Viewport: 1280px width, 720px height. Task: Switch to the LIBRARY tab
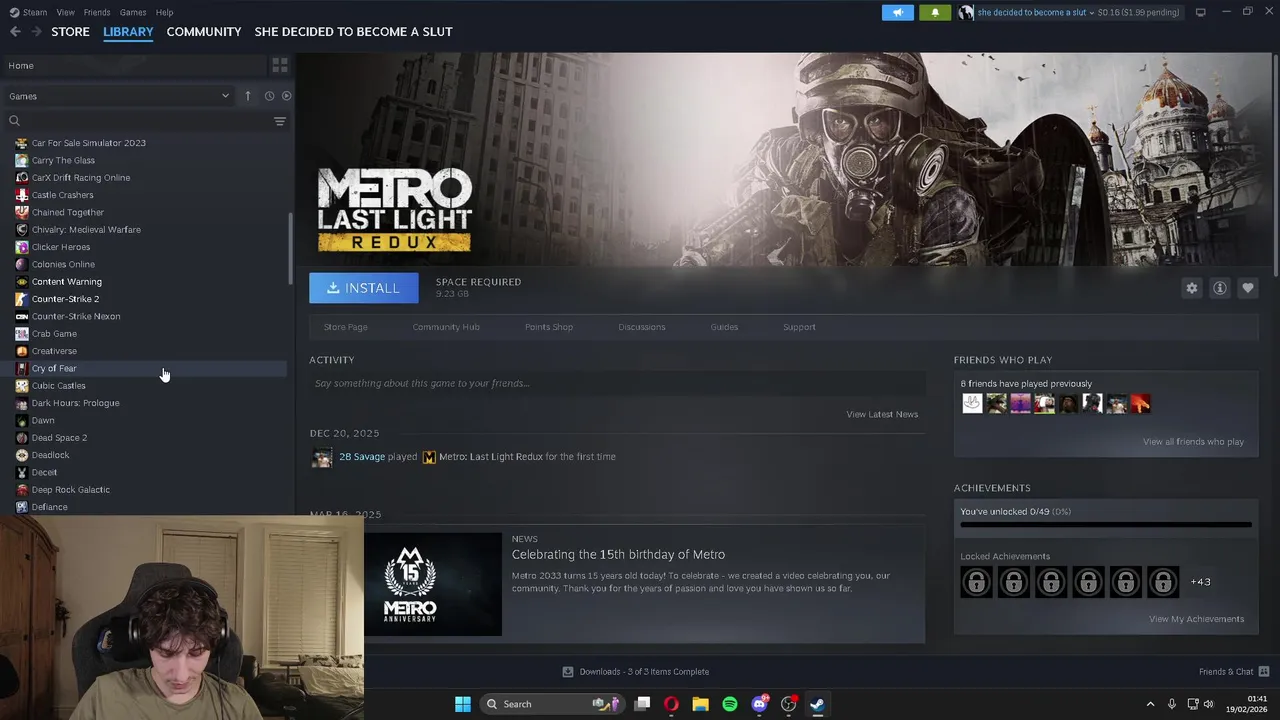[x=128, y=32]
